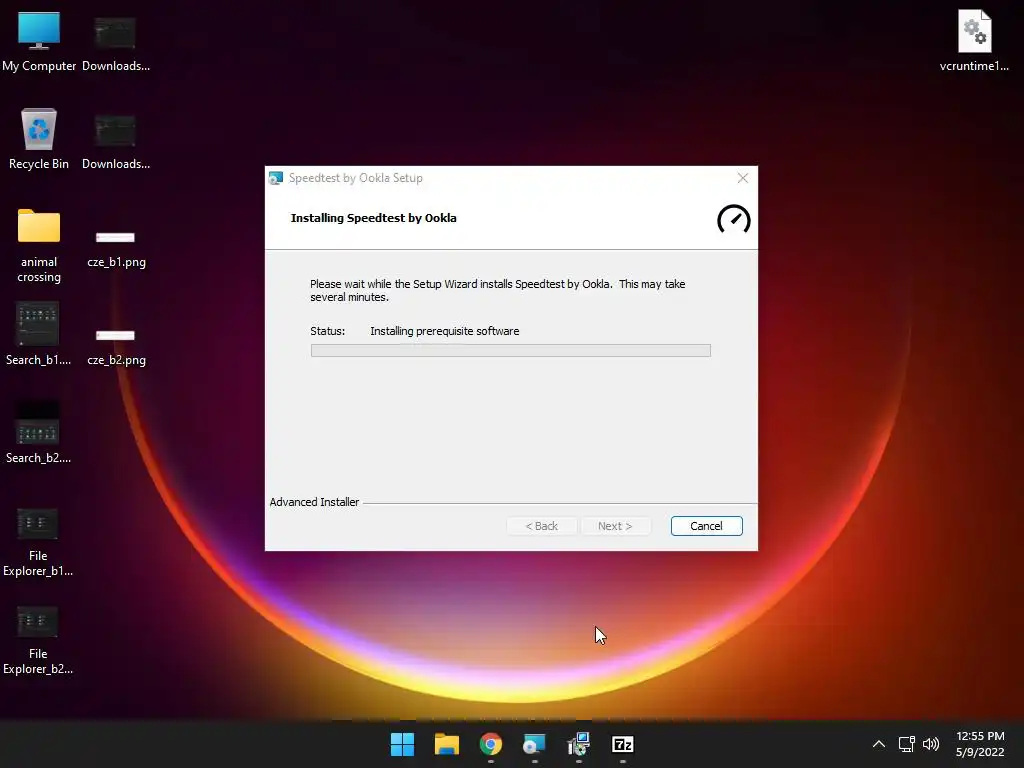Screen dimensions: 1024x768
Task: Select the Search_b1 image file
Action: coord(38,334)
